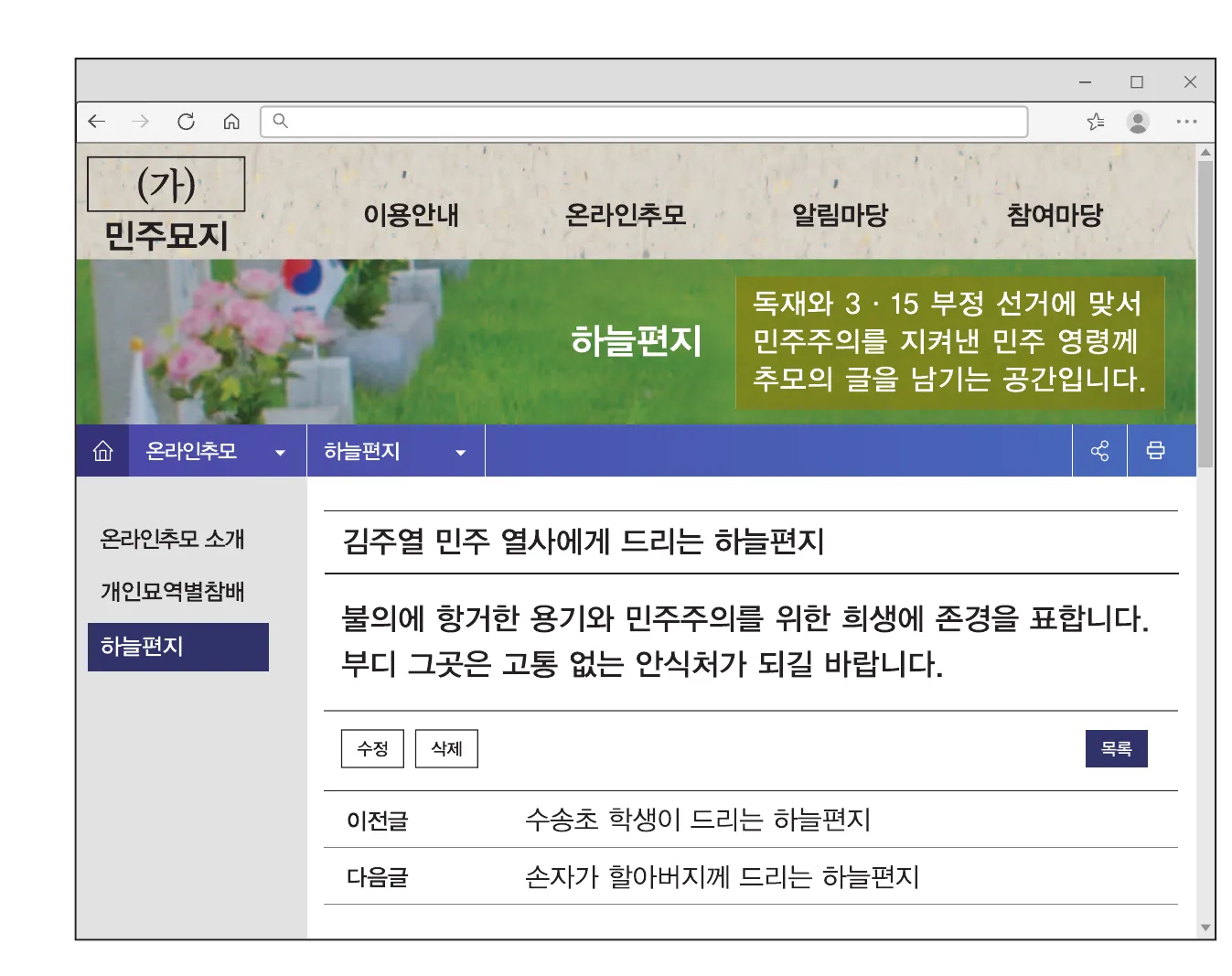
Task: Reload the page with refresh icon
Action: click(x=186, y=122)
